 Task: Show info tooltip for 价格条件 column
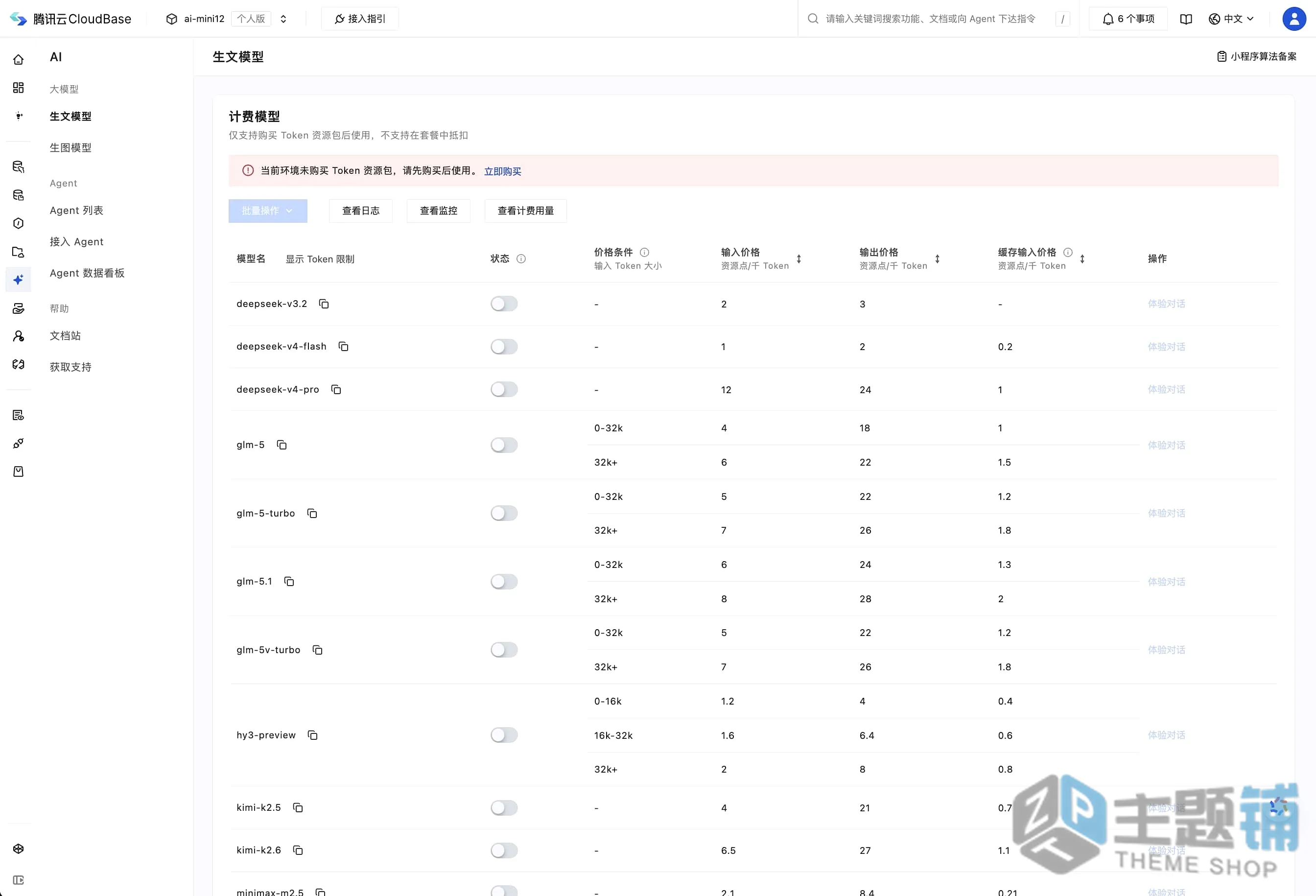[644, 253]
